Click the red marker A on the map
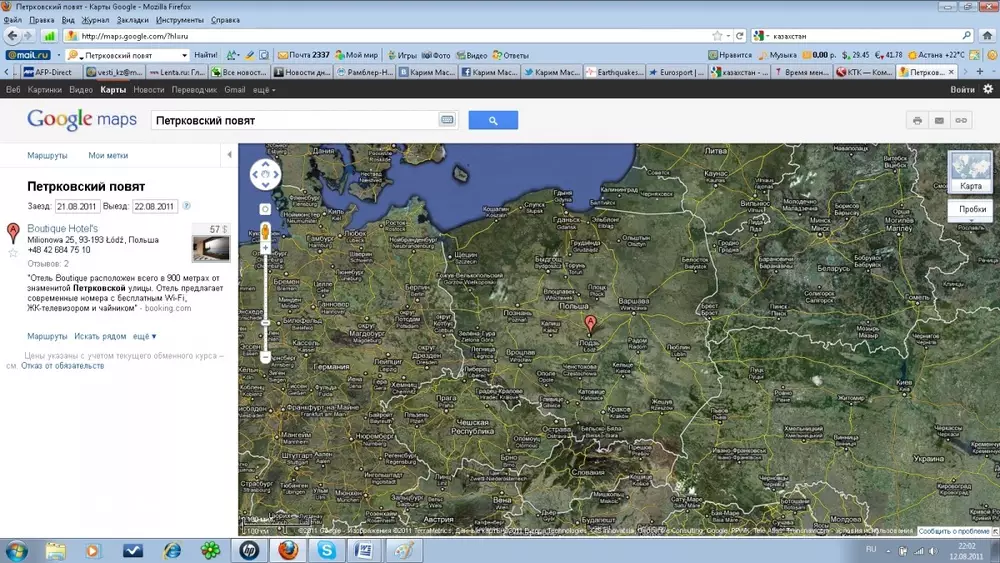This screenshot has height=563, width=1000. click(x=590, y=324)
